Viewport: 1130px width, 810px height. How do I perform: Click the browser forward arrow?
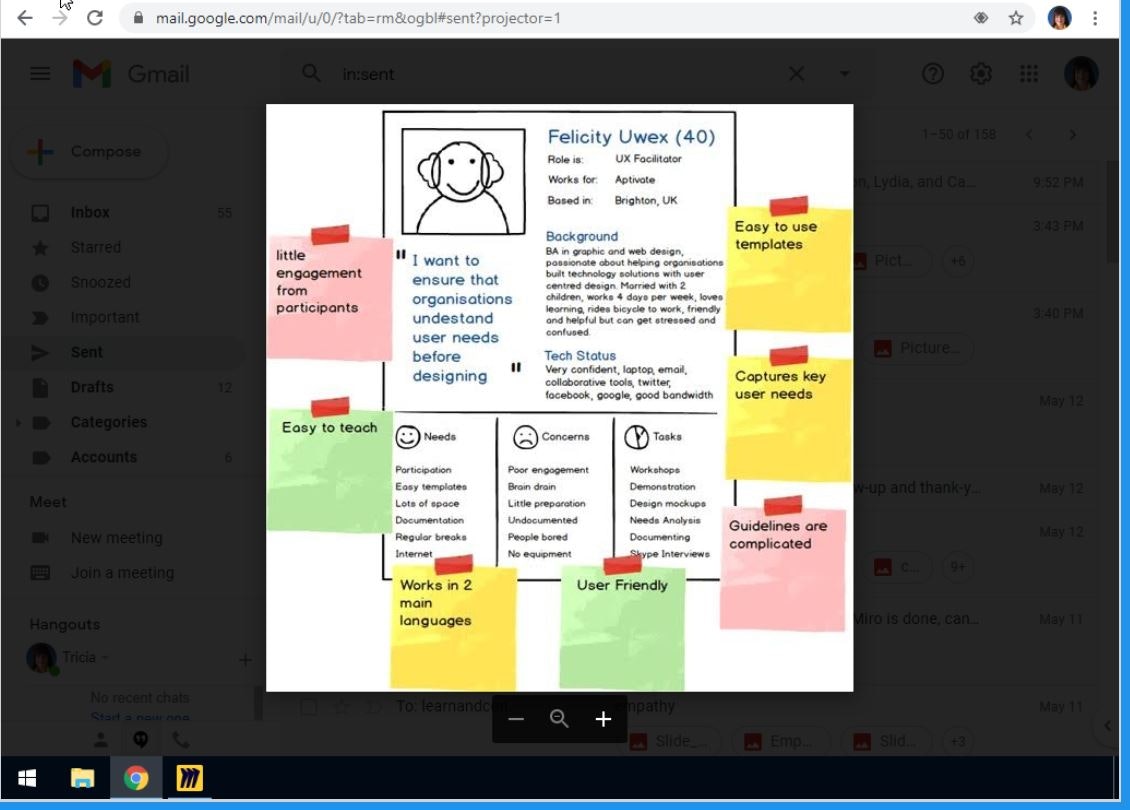pos(60,18)
